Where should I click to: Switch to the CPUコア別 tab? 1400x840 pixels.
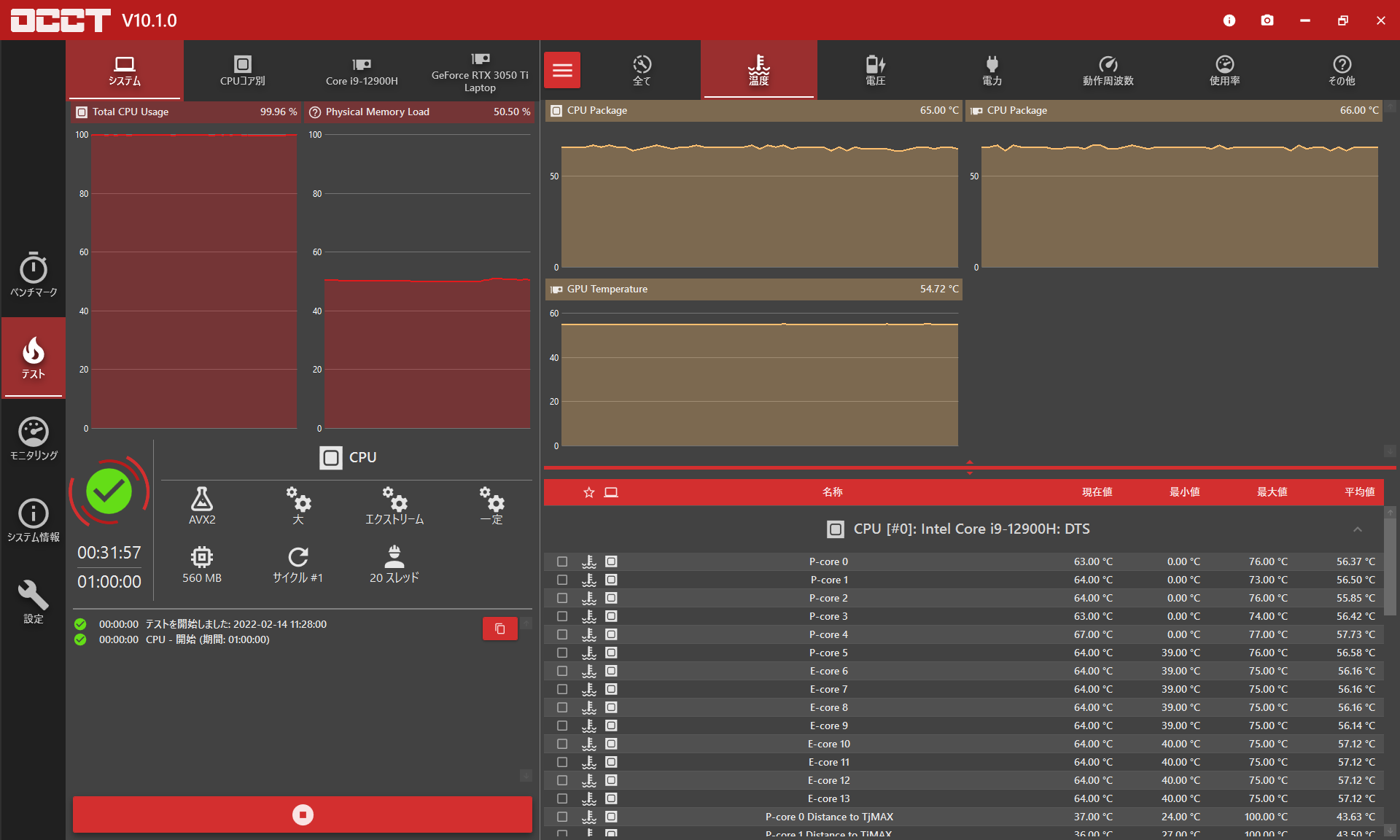tap(243, 70)
